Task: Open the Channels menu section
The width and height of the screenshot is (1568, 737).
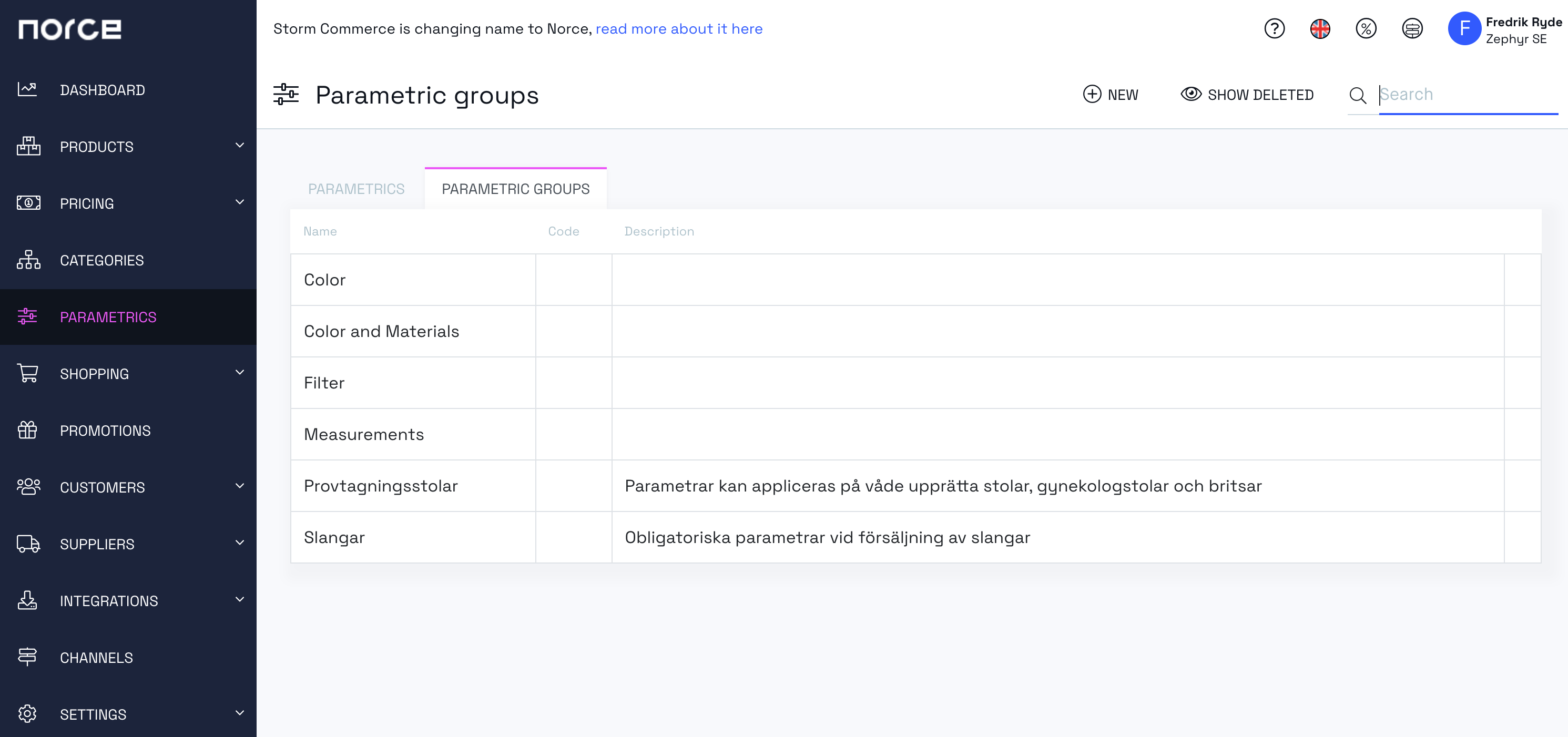Action: pyautogui.click(x=96, y=657)
